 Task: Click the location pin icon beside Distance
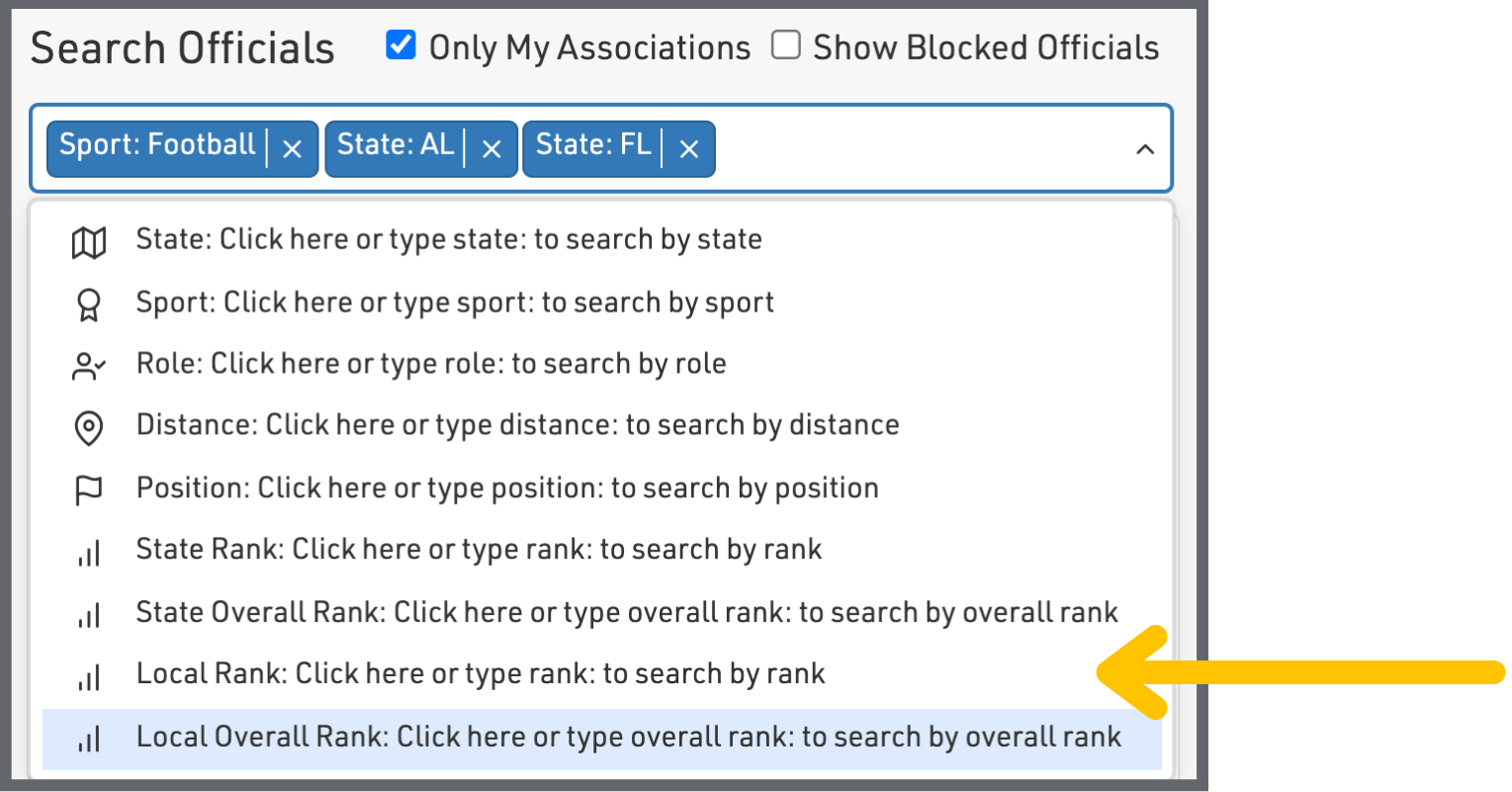pyautogui.click(x=89, y=428)
